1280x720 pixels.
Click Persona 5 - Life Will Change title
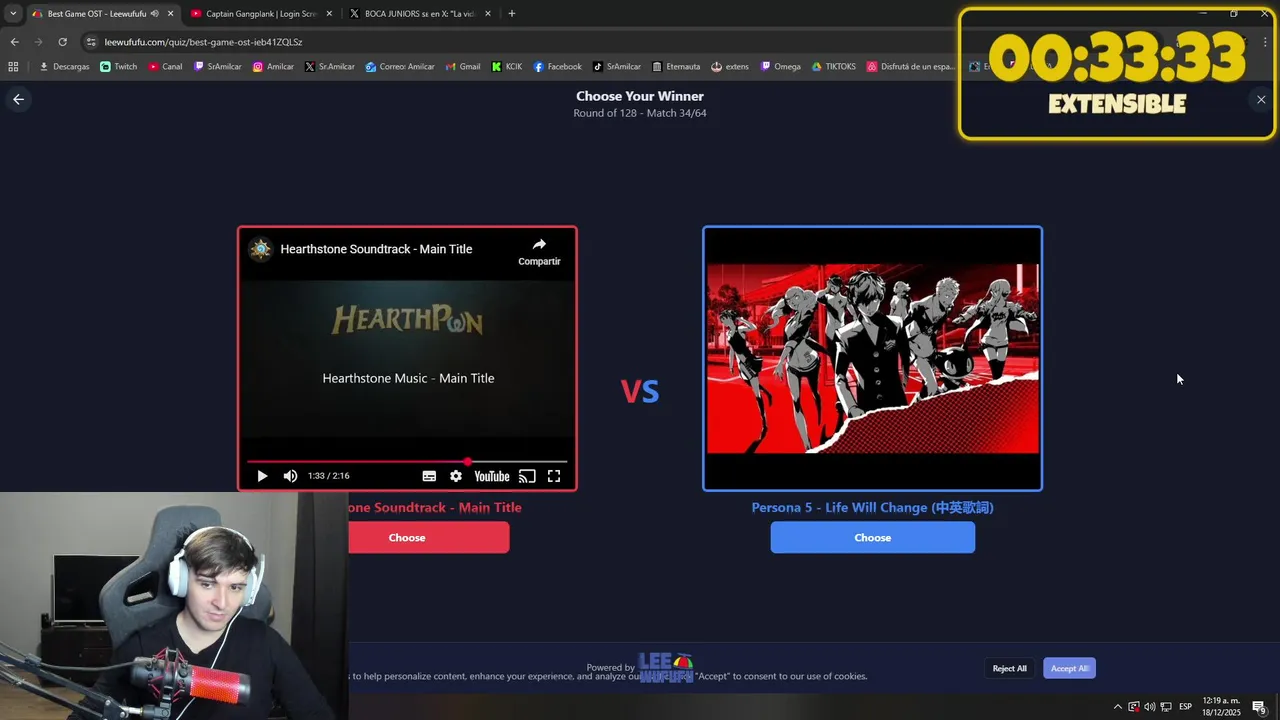tap(872, 507)
